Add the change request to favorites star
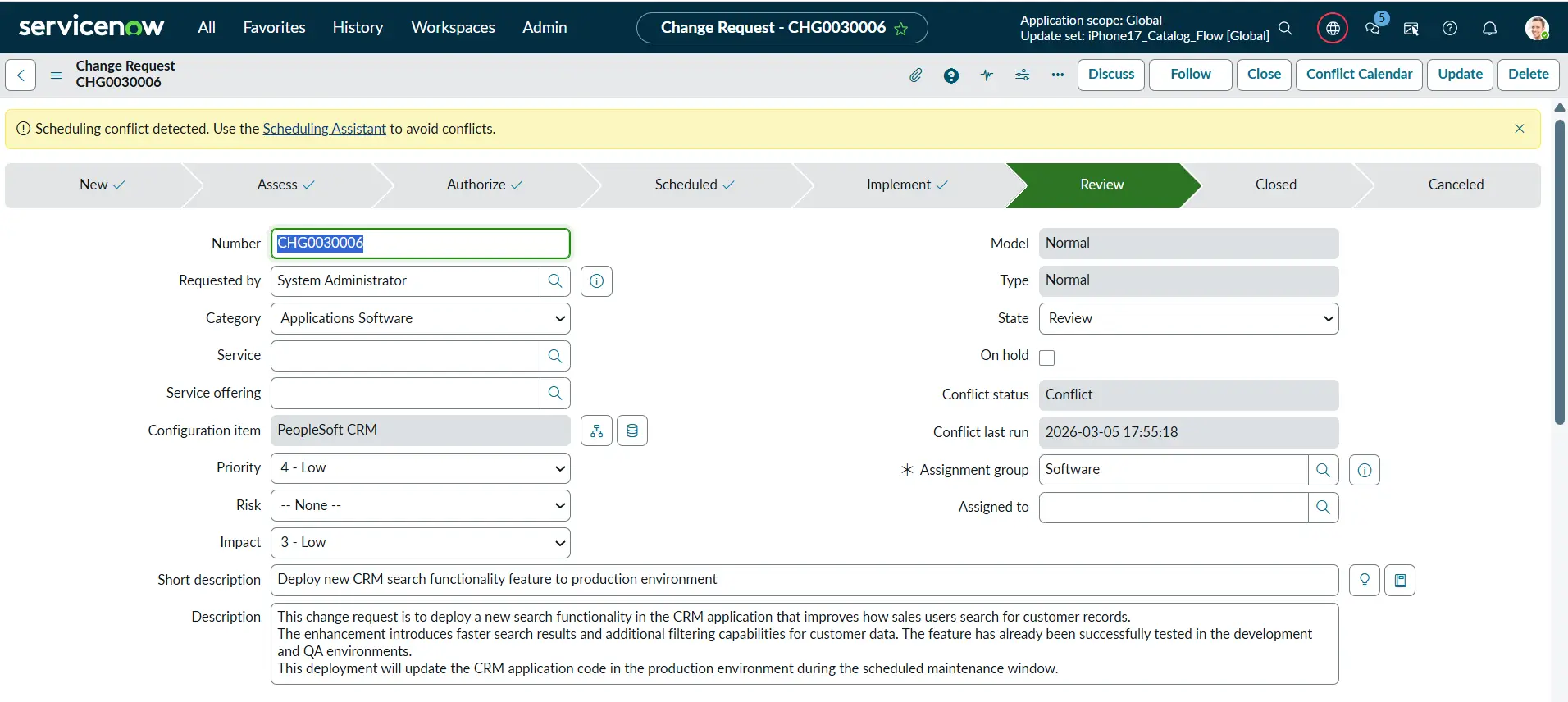The image size is (1568, 702). tap(901, 29)
